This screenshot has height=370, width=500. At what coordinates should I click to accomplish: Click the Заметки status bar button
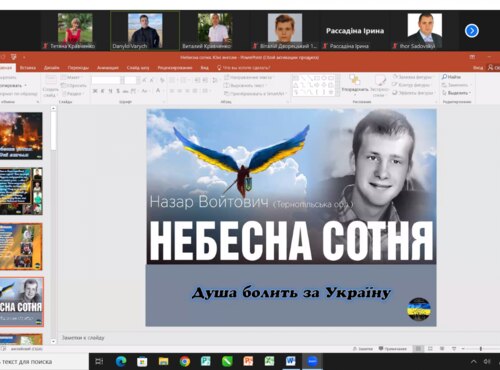point(363,349)
